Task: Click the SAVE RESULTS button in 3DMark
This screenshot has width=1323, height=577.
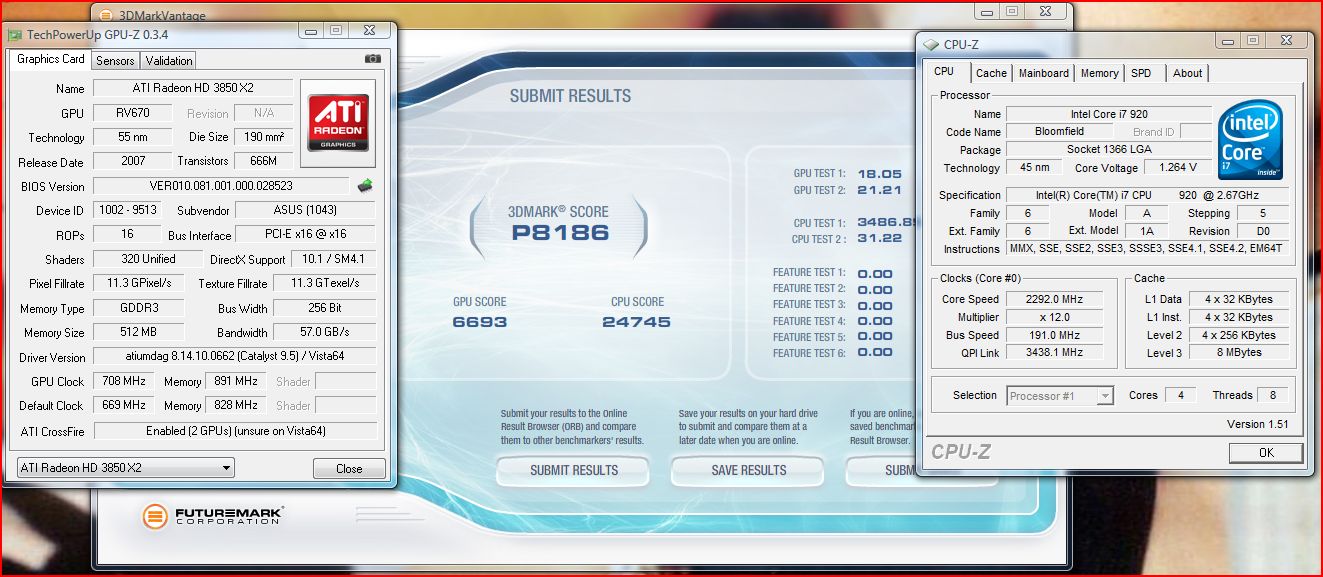Action: pos(749,470)
